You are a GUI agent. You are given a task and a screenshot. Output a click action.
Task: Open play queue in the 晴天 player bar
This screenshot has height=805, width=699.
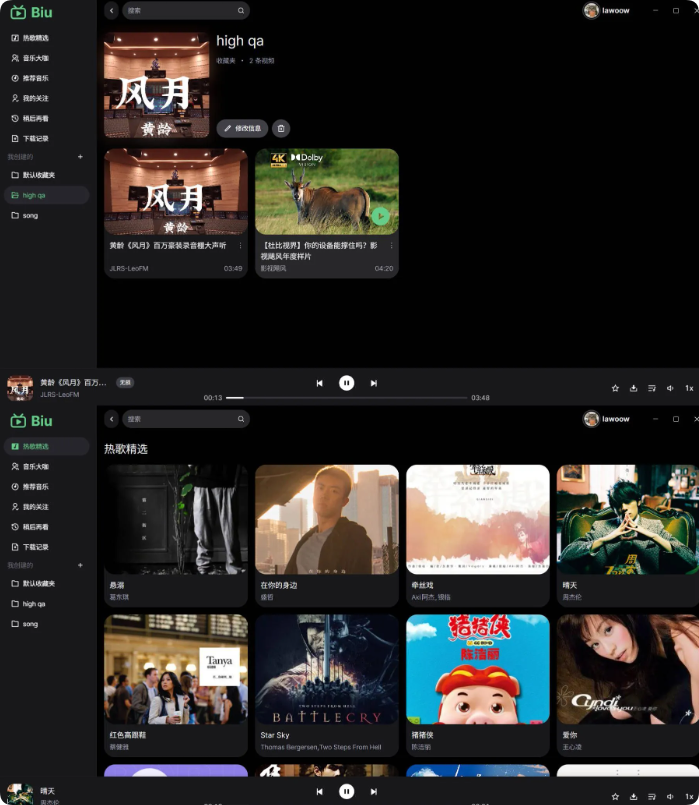click(x=652, y=797)
